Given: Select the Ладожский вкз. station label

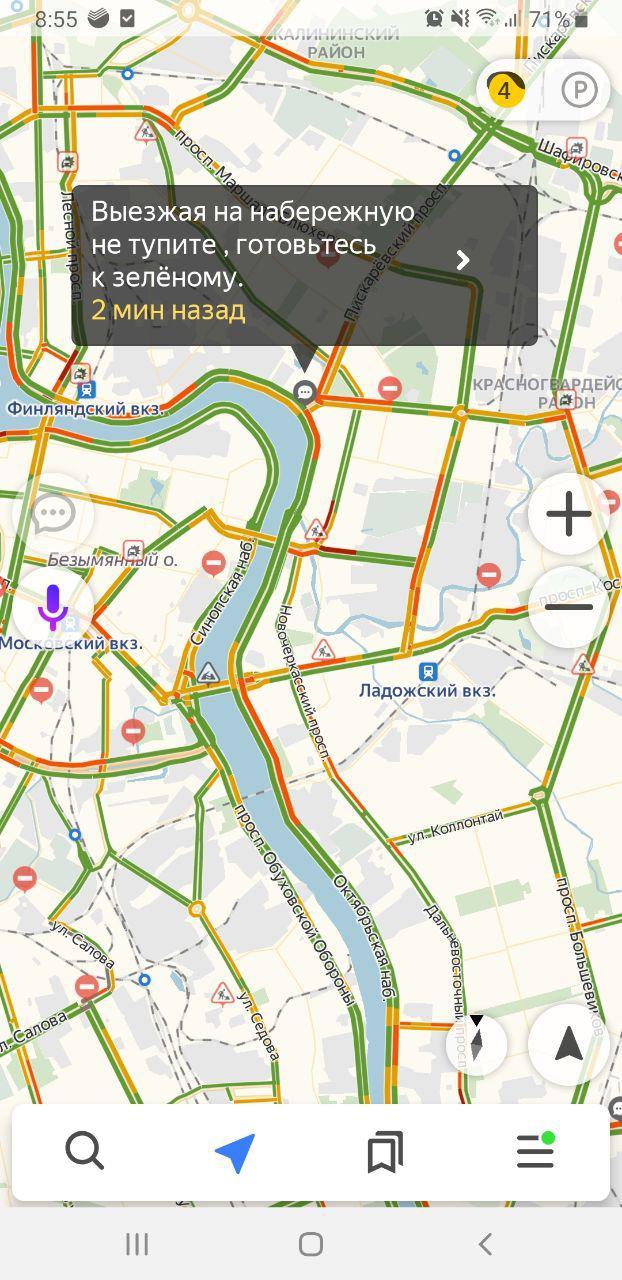Looking at the screenshot, I should coord(427,690).
